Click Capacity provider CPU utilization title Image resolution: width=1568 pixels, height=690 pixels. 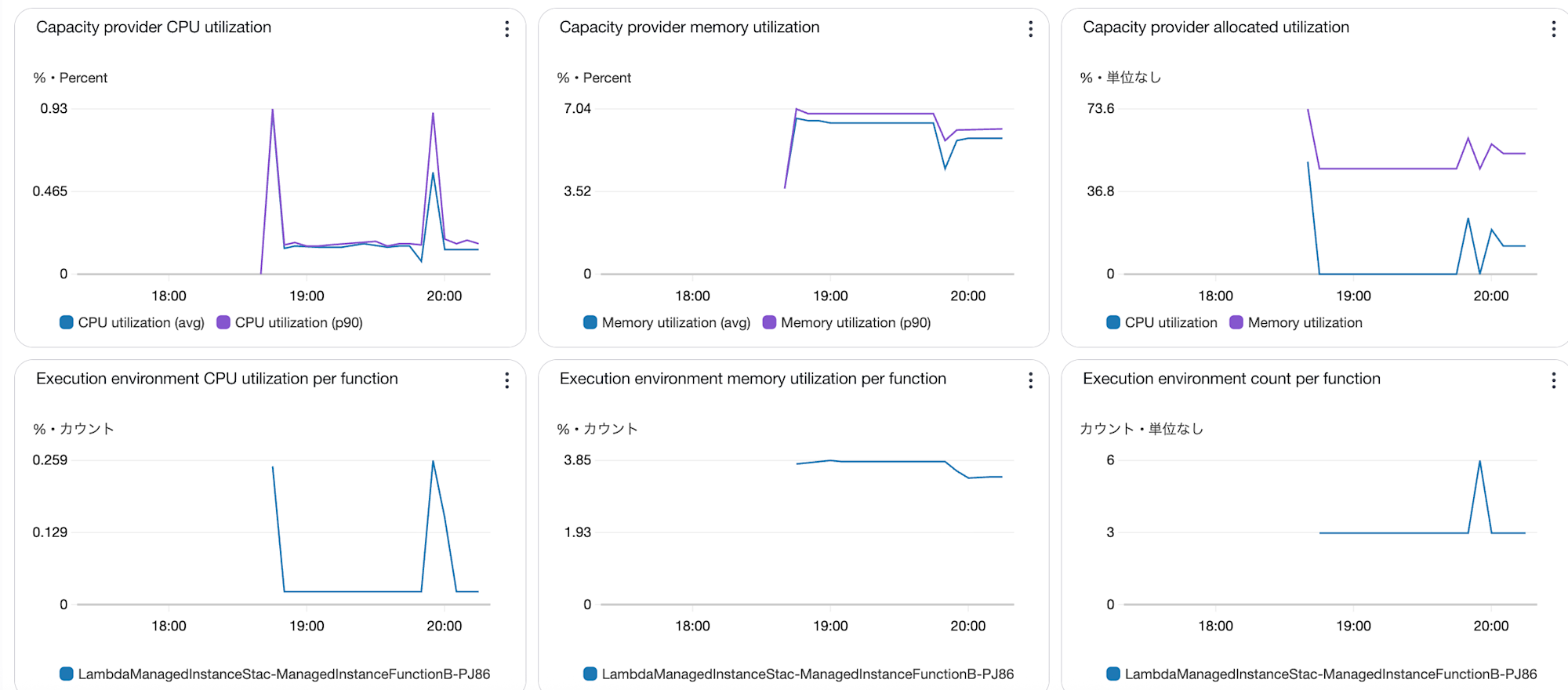click(154, 27)
